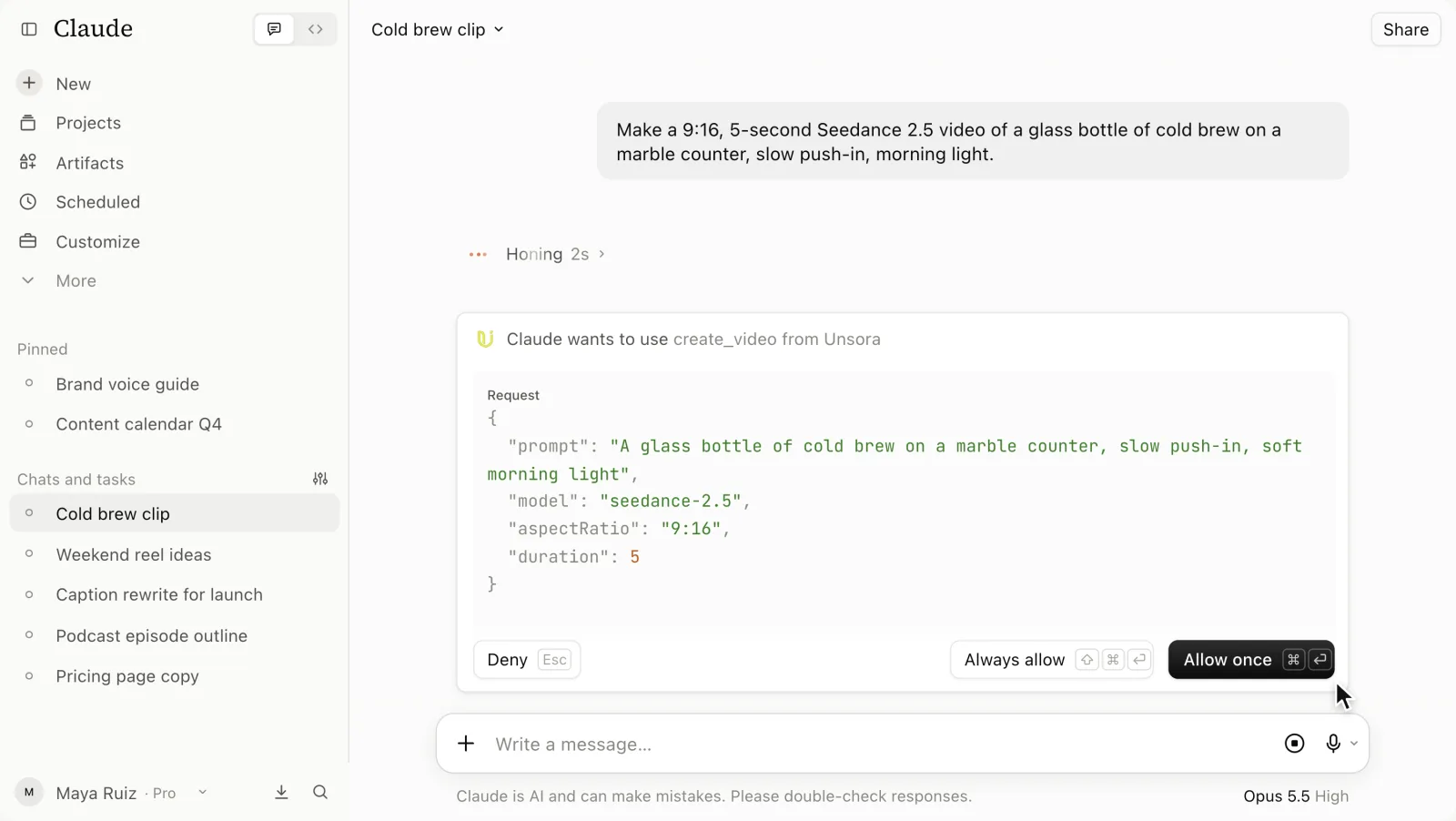Viewport: 1456px width, 821px height.
Task: Open the Opus 5.5 High model selector
Action: [1296, 796]
